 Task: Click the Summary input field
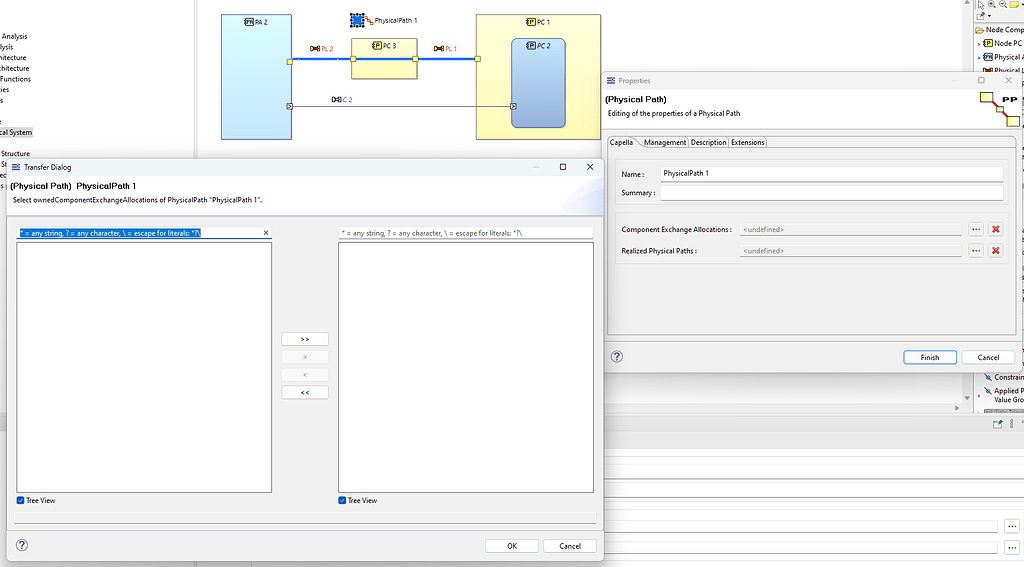coord(832,193)
